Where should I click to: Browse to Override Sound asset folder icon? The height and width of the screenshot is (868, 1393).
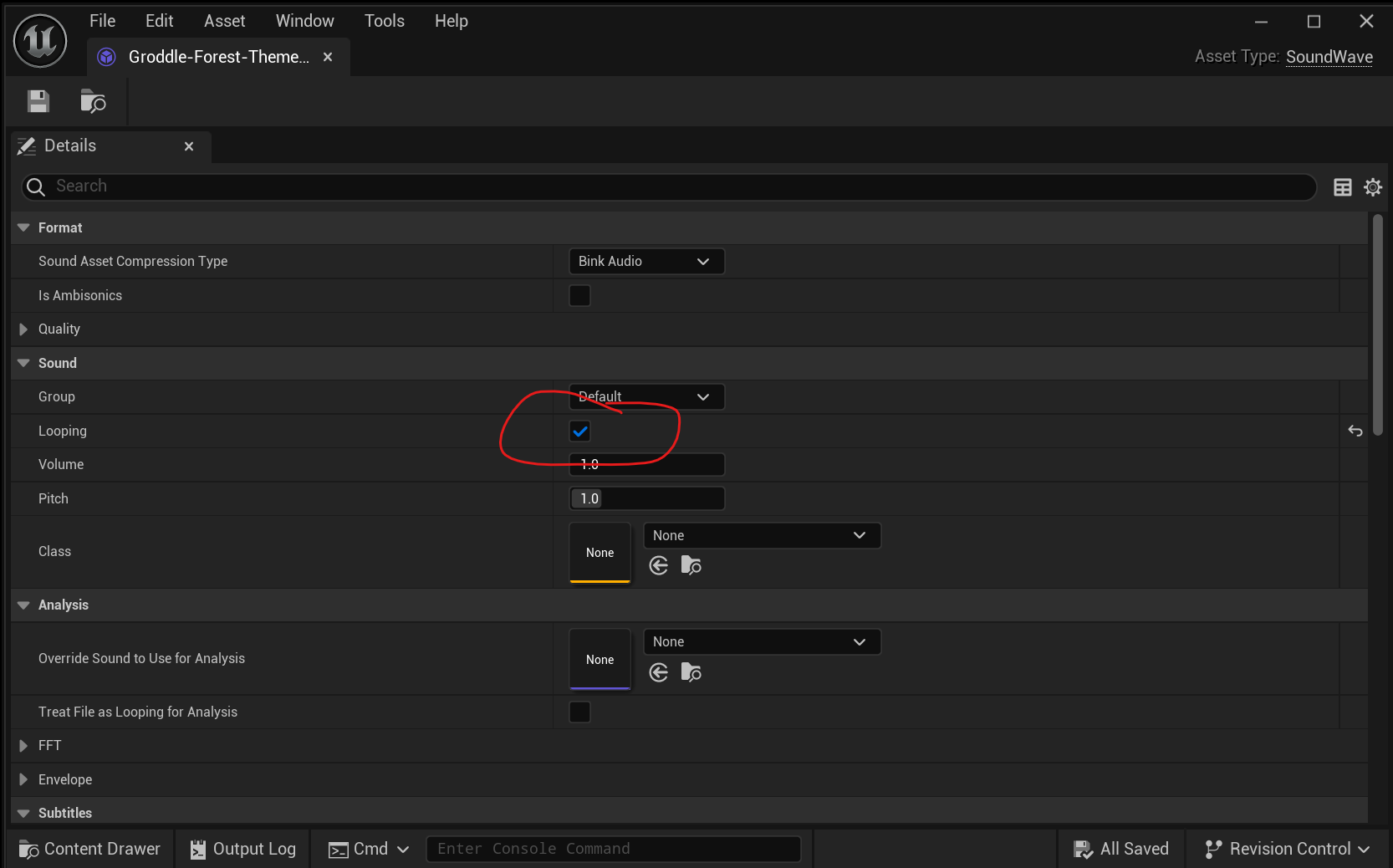tap(691, 672)
